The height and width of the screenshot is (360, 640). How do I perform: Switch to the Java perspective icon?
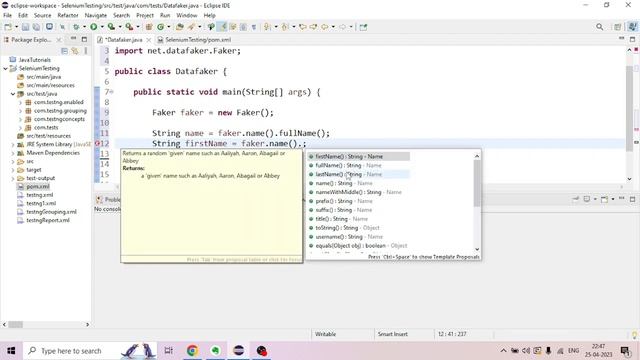click(632, 27)
